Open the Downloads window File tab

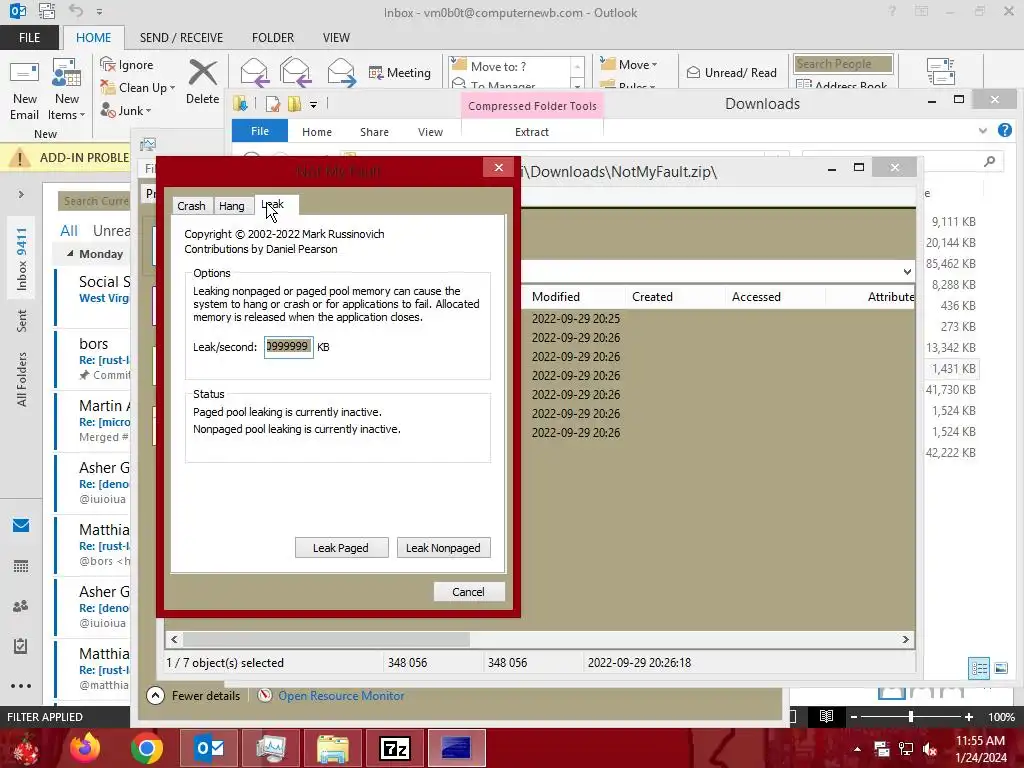(x=260, y=131)
